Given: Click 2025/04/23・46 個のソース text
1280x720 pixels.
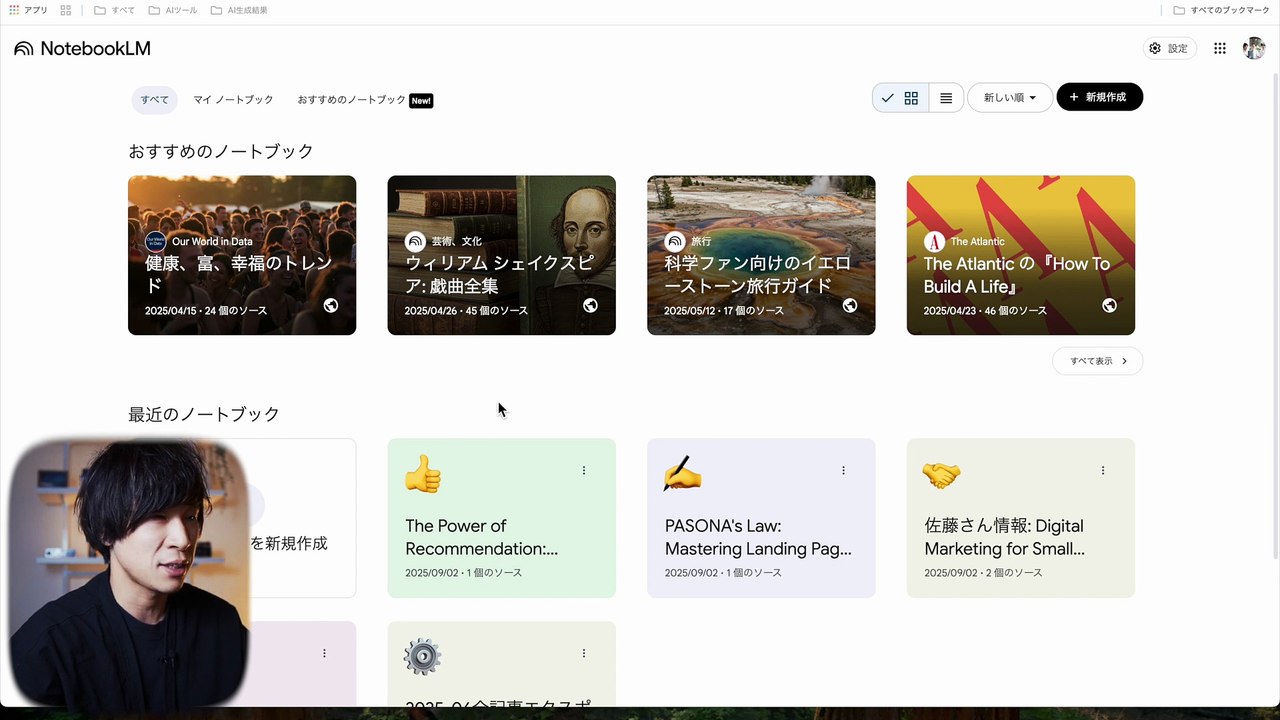Looking at the screenshot, I should pos(985,311).
